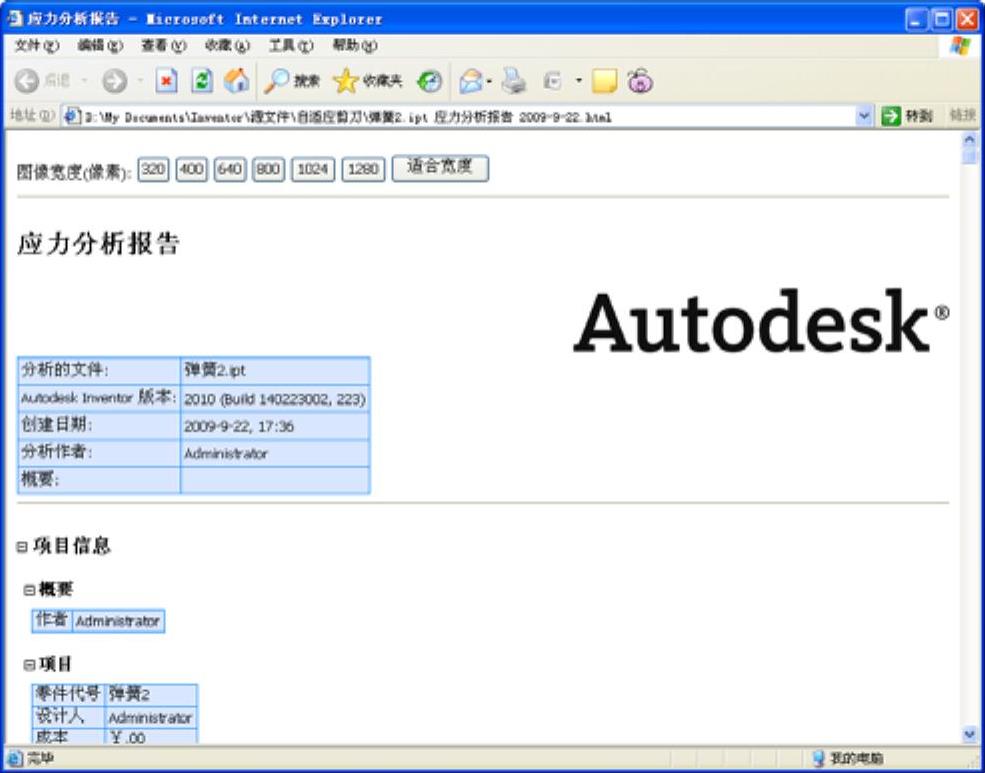Screen dimensions: 985x773
Task: Click the Links (链接) toolbar label
Action: 962,116
